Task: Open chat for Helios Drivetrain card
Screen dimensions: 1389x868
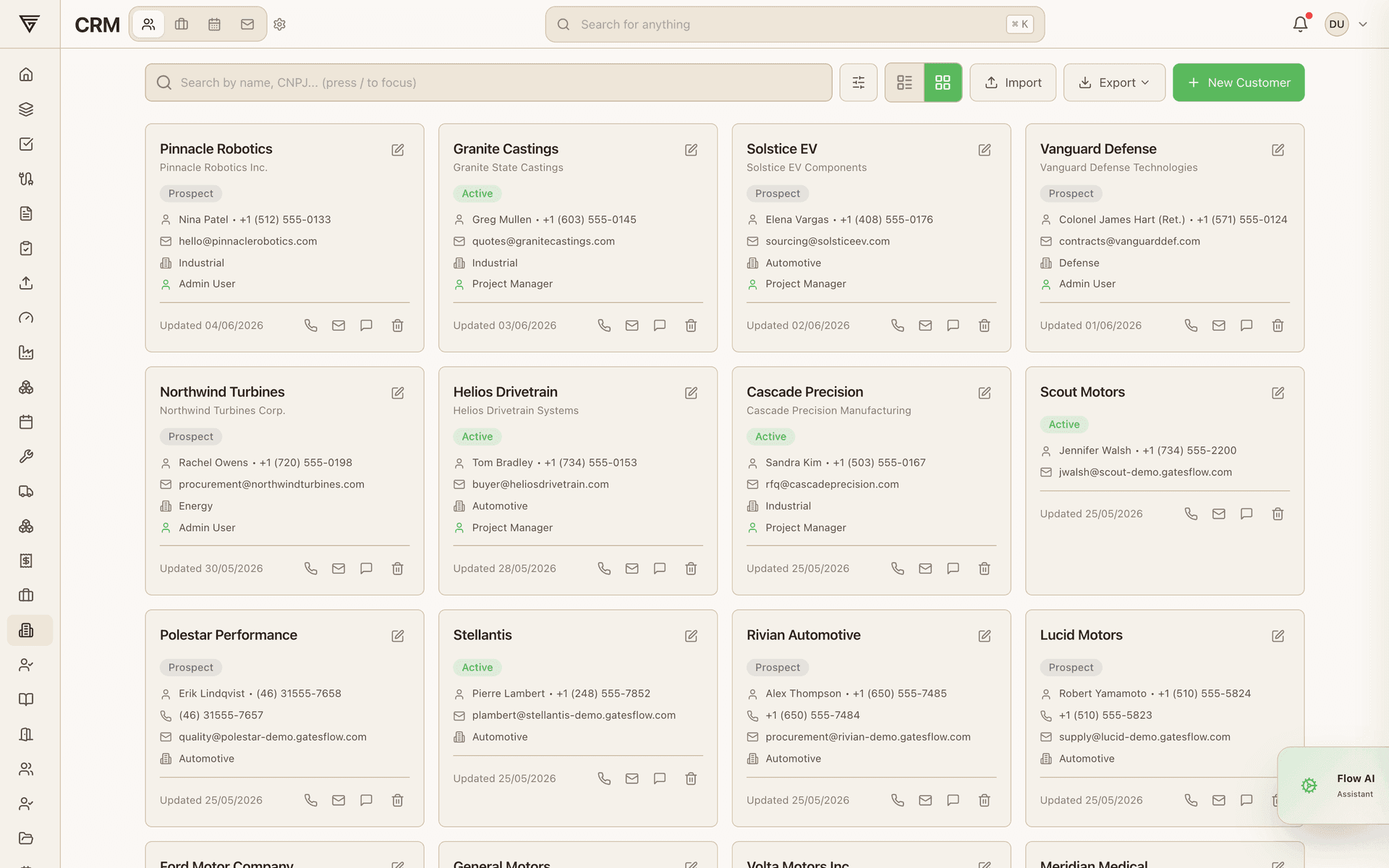Action: (x=660, y=569)
